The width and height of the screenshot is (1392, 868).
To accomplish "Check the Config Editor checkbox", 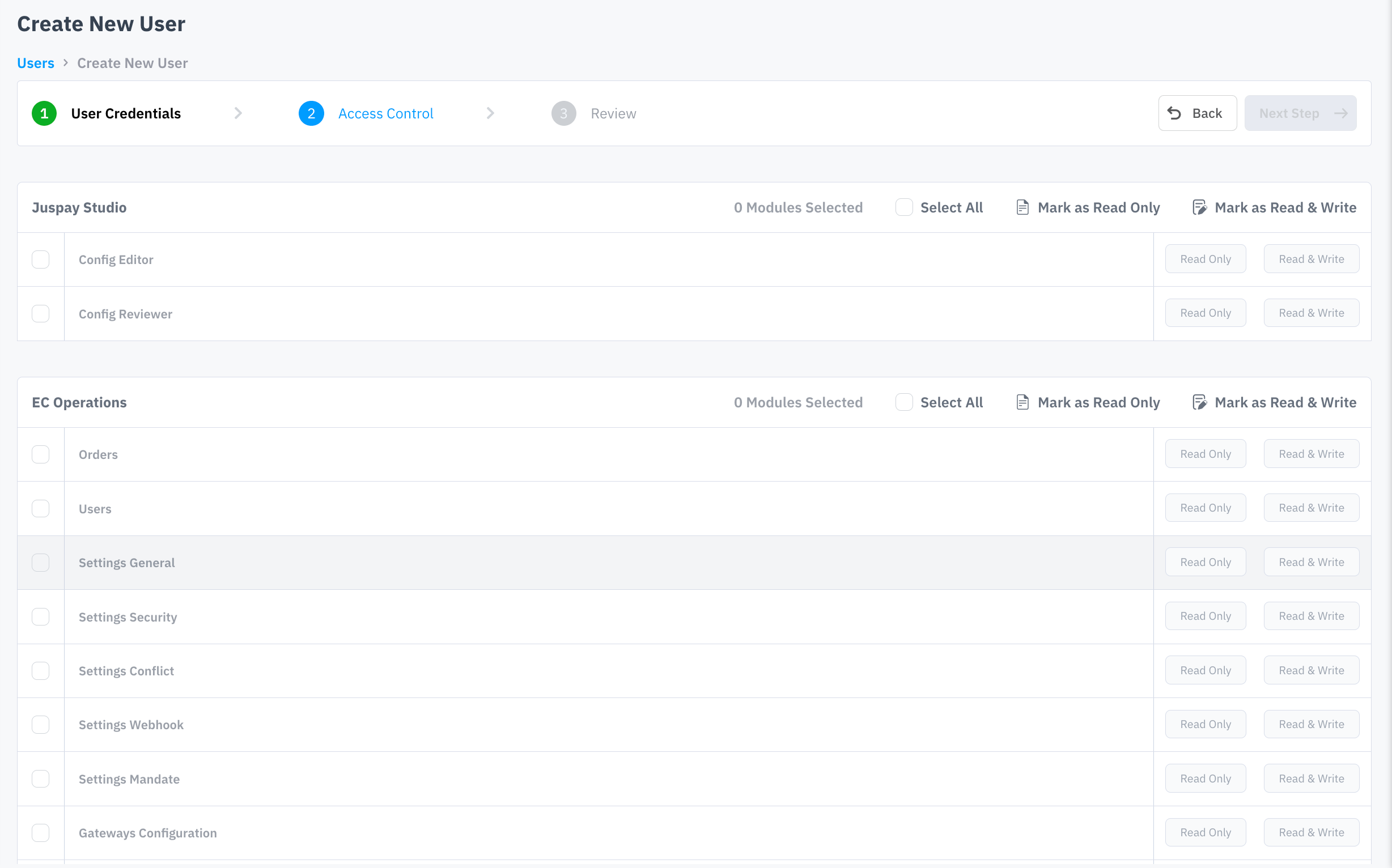I will click(x=40, y=259).
